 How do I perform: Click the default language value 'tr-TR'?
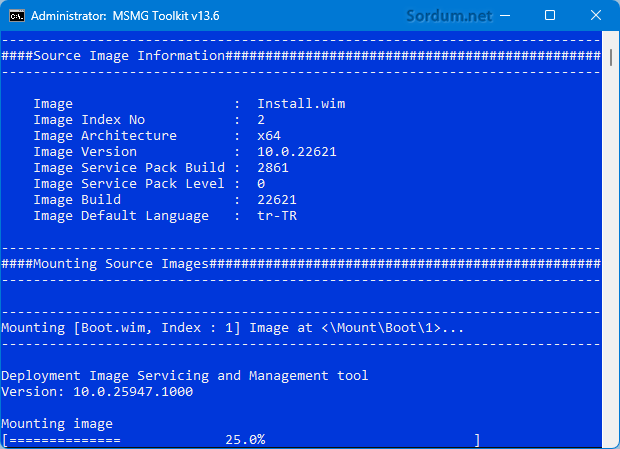click(x=277, y=215)
